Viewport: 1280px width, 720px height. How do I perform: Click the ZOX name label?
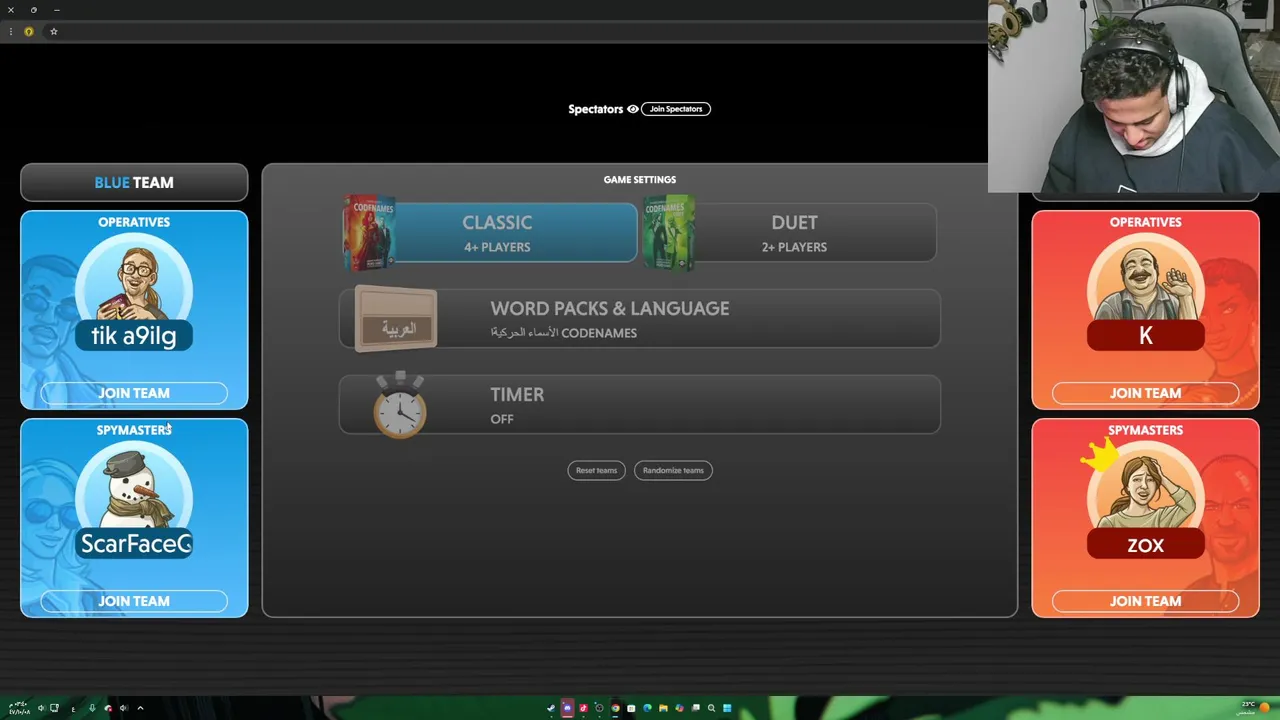pos(1145,545)
